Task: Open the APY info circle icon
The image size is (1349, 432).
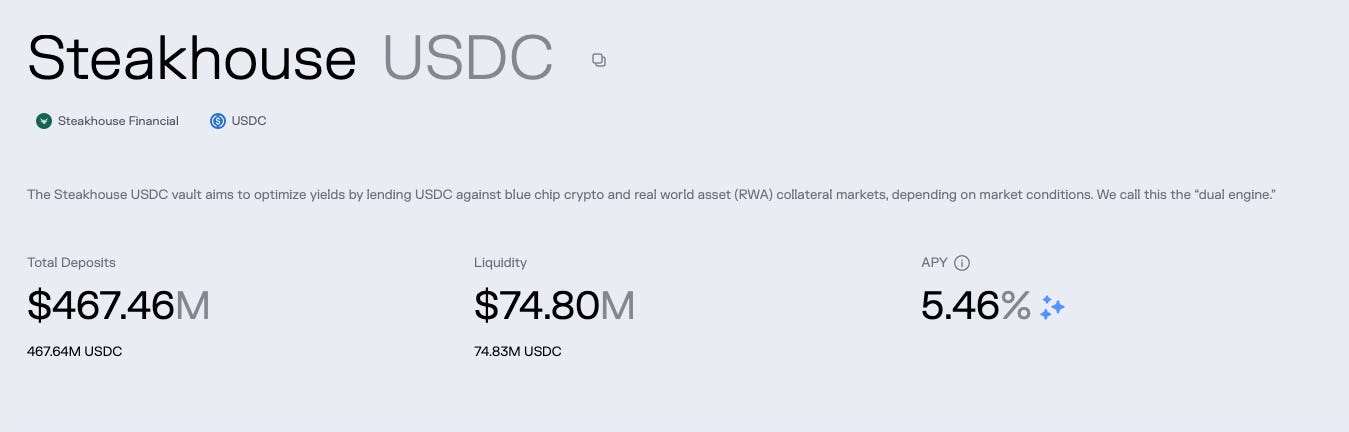Action: [x=962, y=263]
